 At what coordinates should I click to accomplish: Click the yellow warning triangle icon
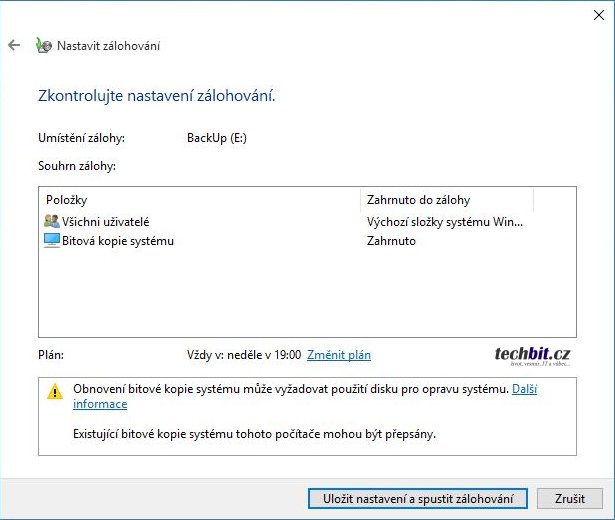55,392
